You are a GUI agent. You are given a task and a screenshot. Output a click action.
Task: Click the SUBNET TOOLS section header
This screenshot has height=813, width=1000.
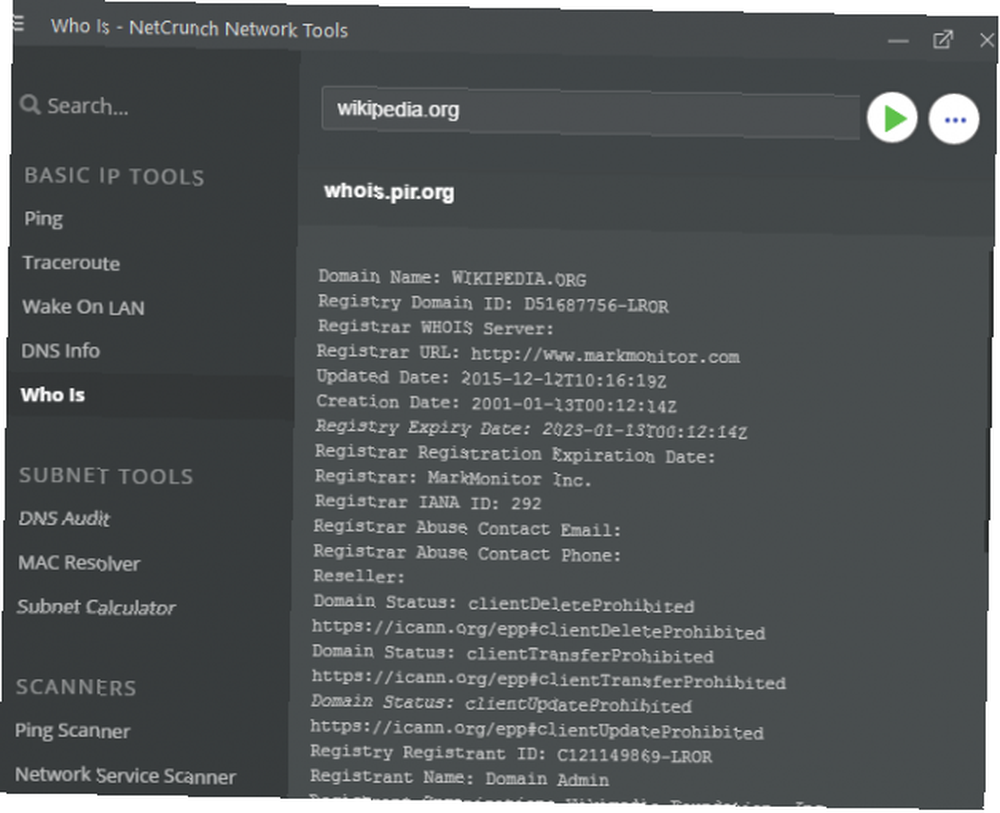(106, 476)
